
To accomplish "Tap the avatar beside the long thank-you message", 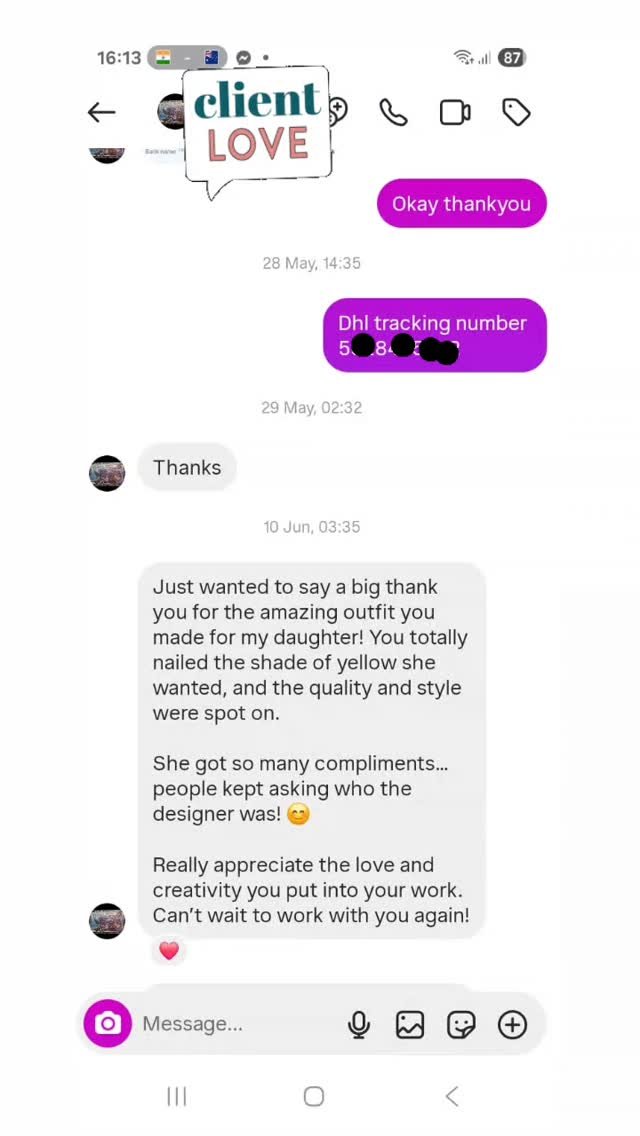I will pyautogui.click(x=107, y=921).
